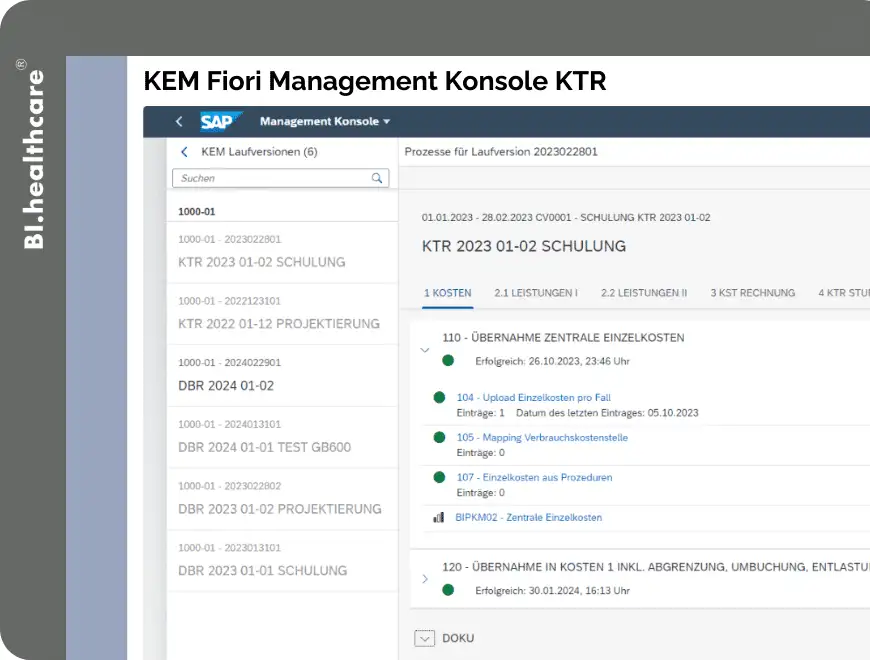
Task: Click the SAP logo
Action: [x=221, y=121]
